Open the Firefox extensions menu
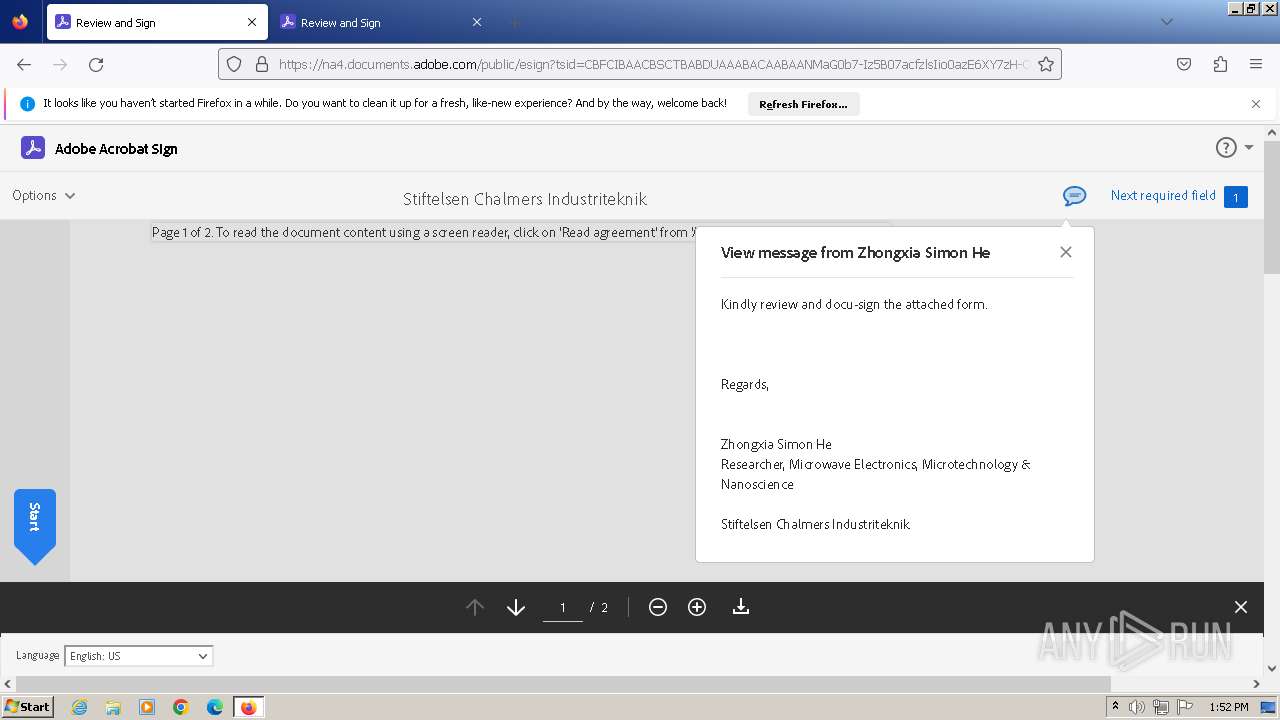This screenshot has width=1280, height=720. tap(1220, 64)
